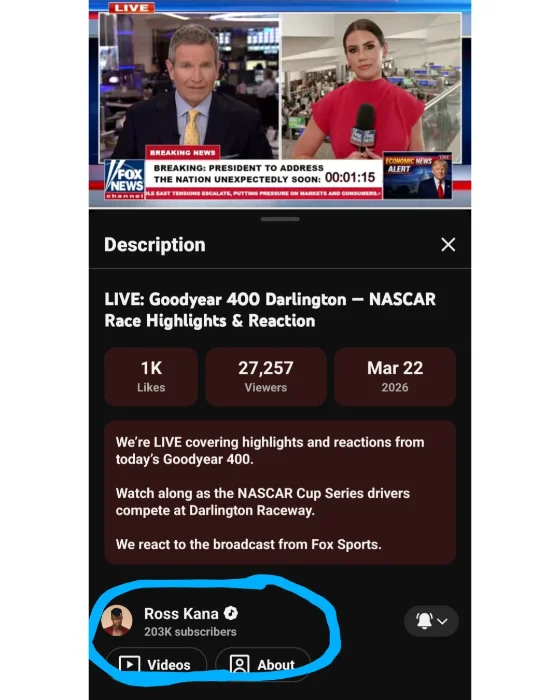Open the About channel button

[263, 664]
